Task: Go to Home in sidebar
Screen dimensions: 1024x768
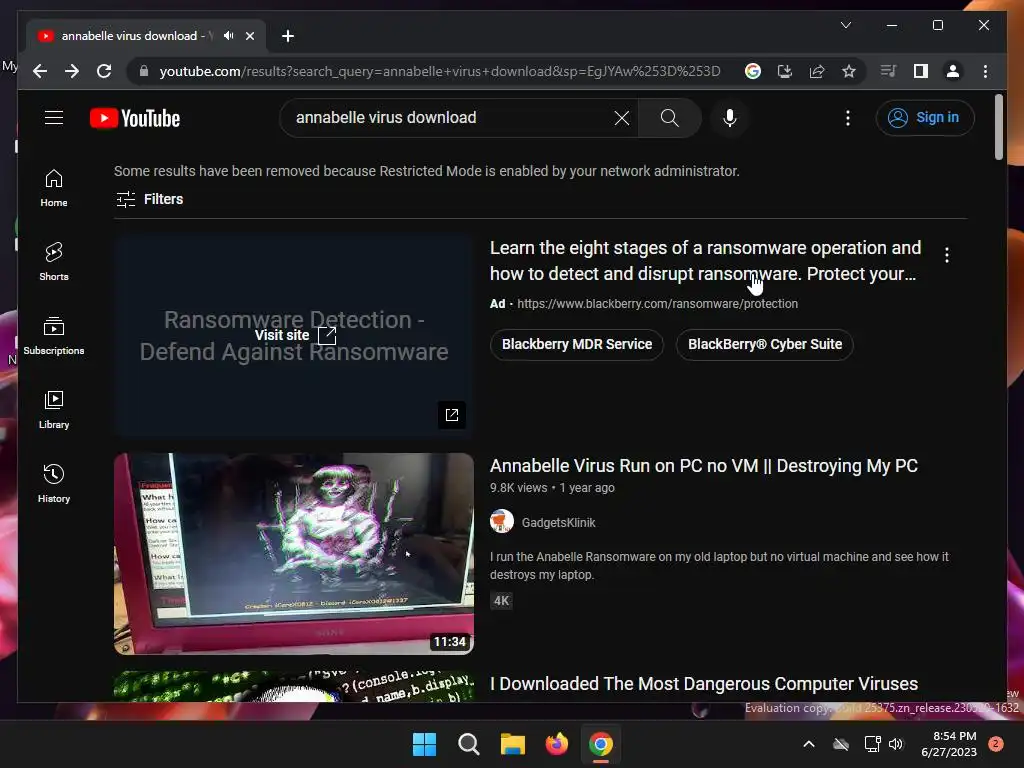Action: tap(54, 188)
